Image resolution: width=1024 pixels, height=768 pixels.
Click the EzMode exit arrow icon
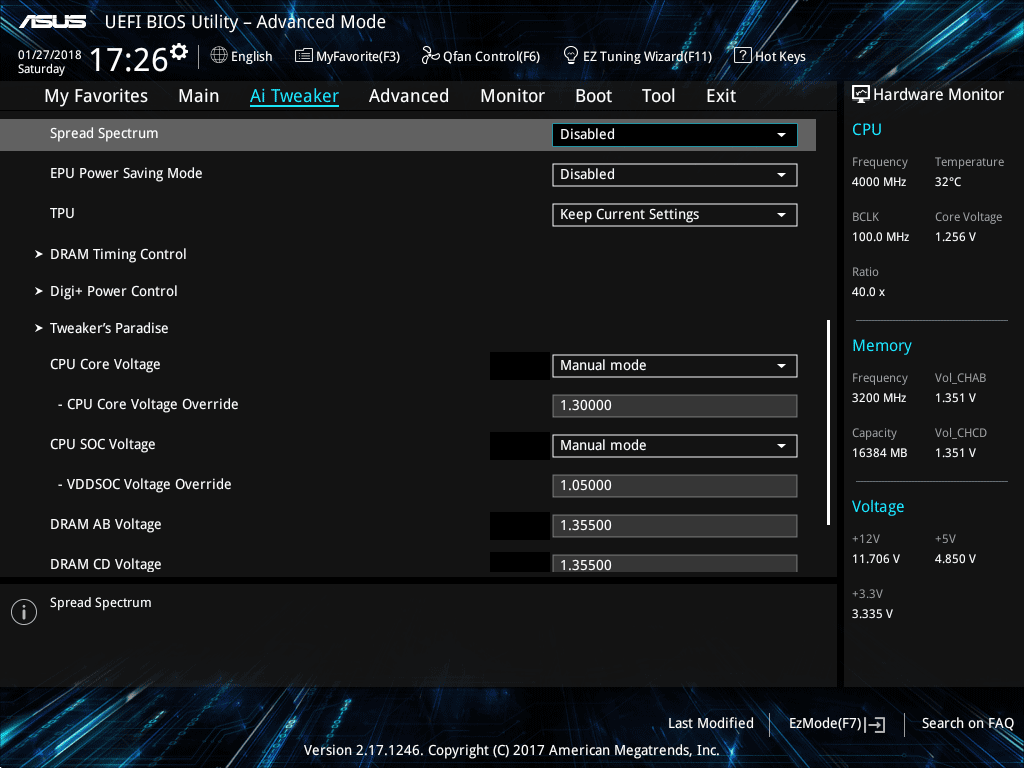875,724
